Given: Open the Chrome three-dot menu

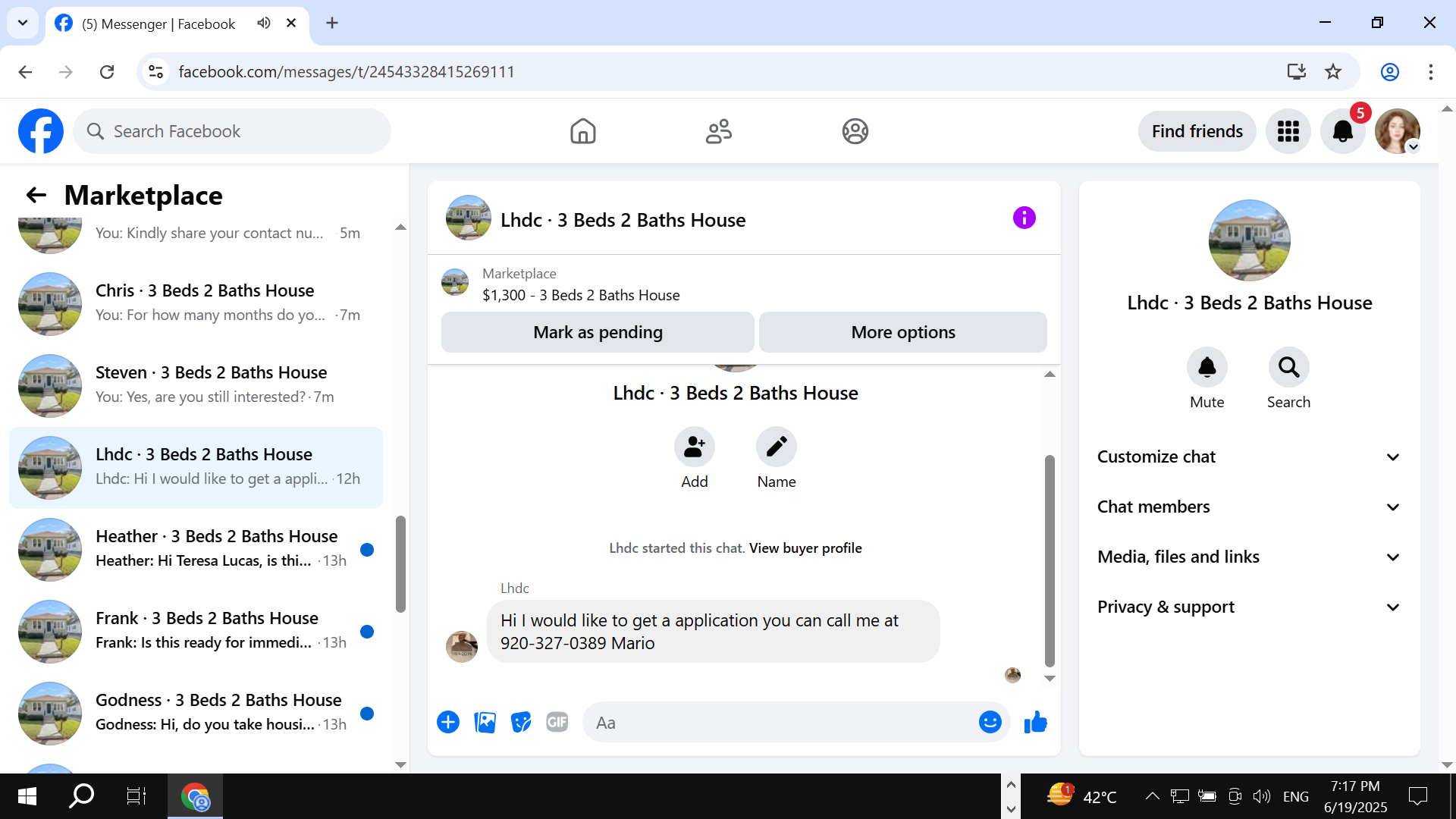Looking at the screenshot, I should 1430,72.
